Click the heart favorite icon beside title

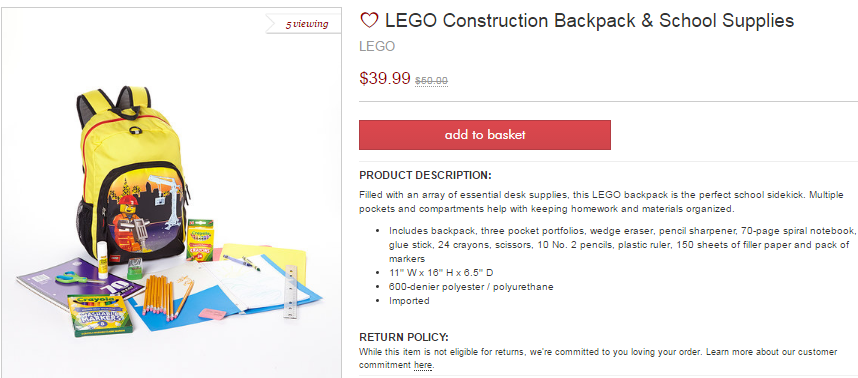click(x=369, y=21)
